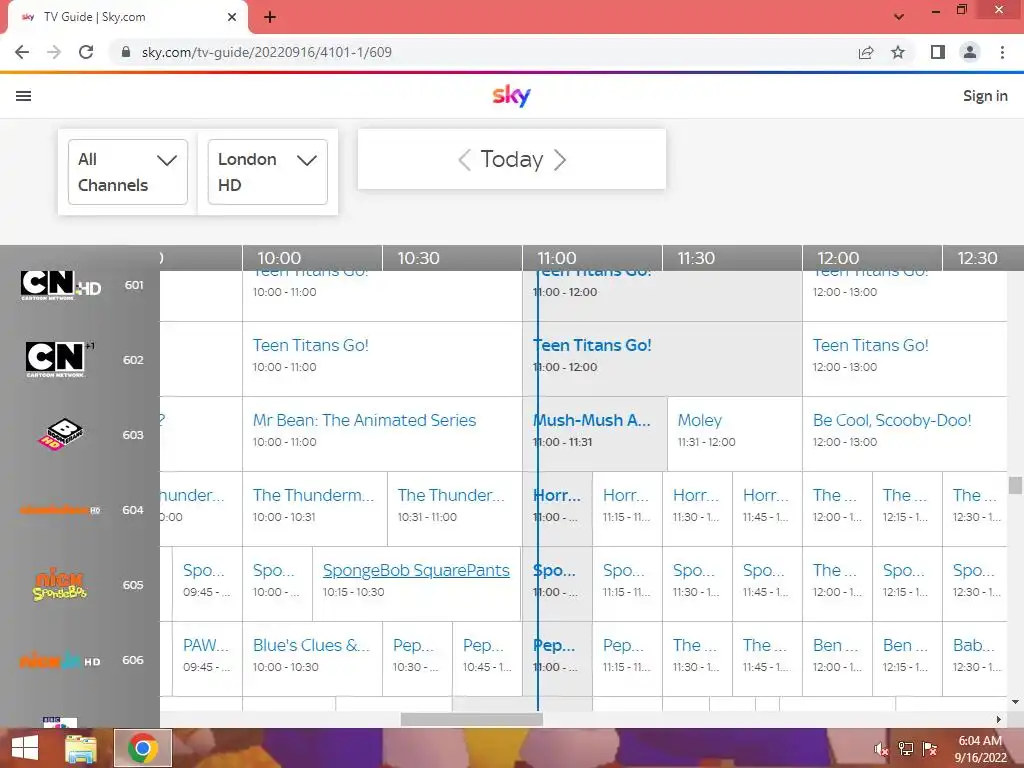Image resolution: width=1024 pixels, height=768 pixels.
Task: Click the horizontal scrollbar thumb
Action: (472, 719)
